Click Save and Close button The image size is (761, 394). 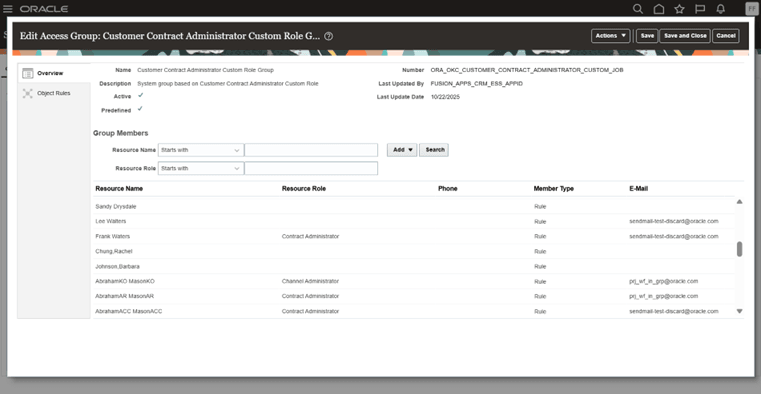pyautogui.click(x=685, y=36)
